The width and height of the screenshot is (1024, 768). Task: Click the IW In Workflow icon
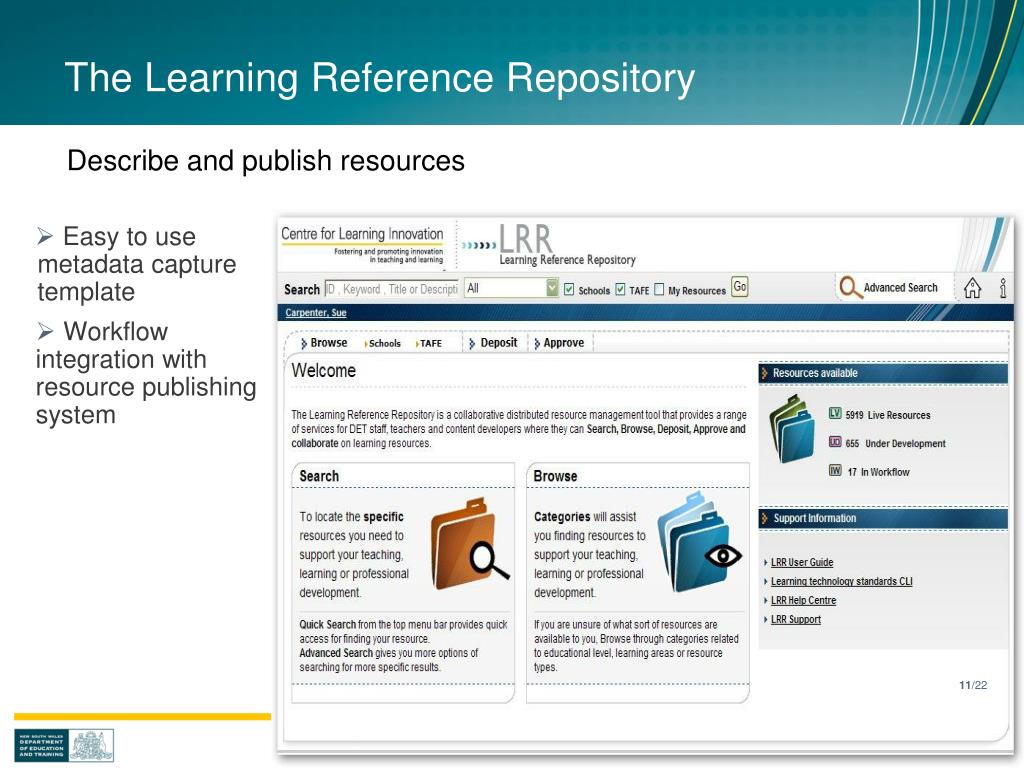tap(835, 470)
